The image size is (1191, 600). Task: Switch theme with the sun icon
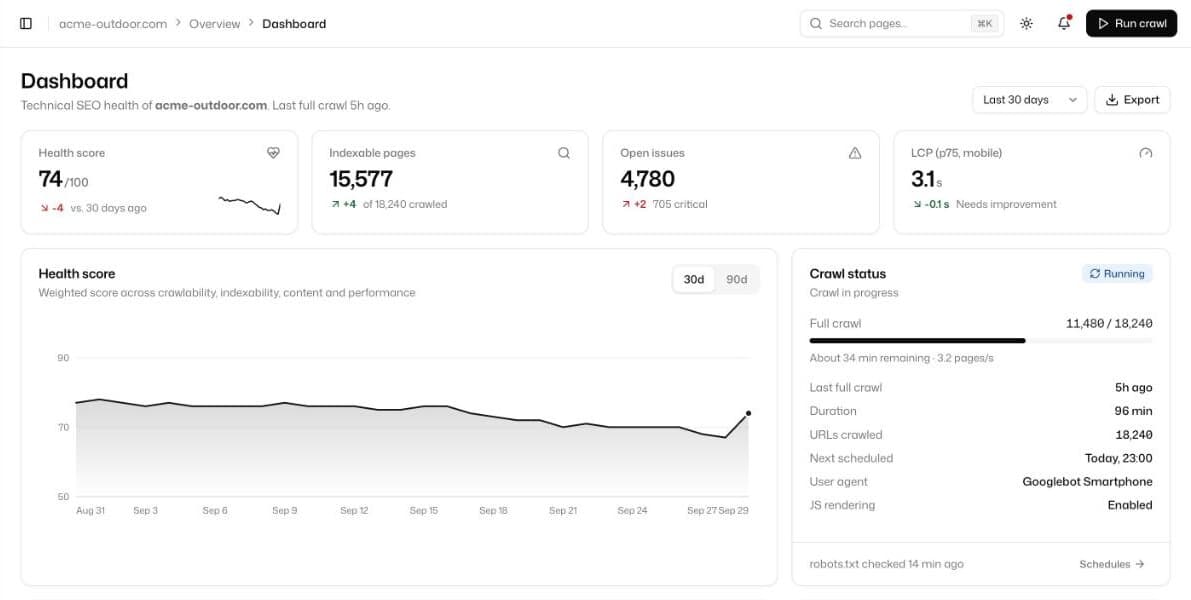pos(1026,24)
